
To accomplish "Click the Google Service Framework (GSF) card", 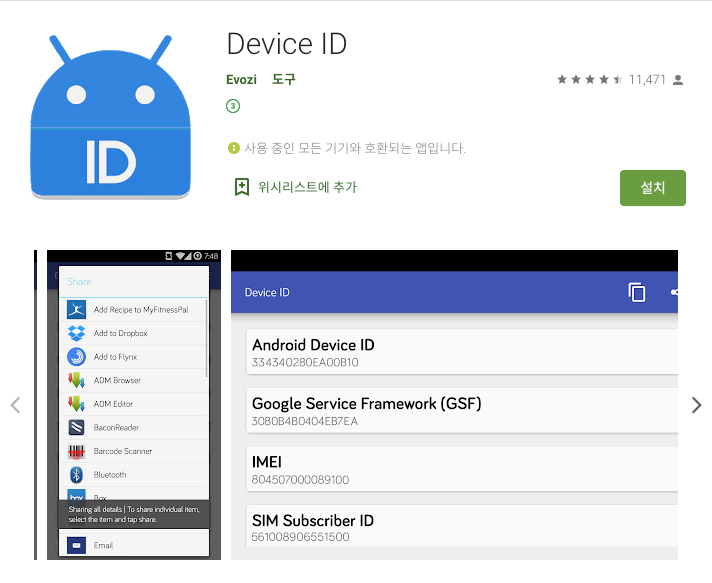I will point(462,410).
